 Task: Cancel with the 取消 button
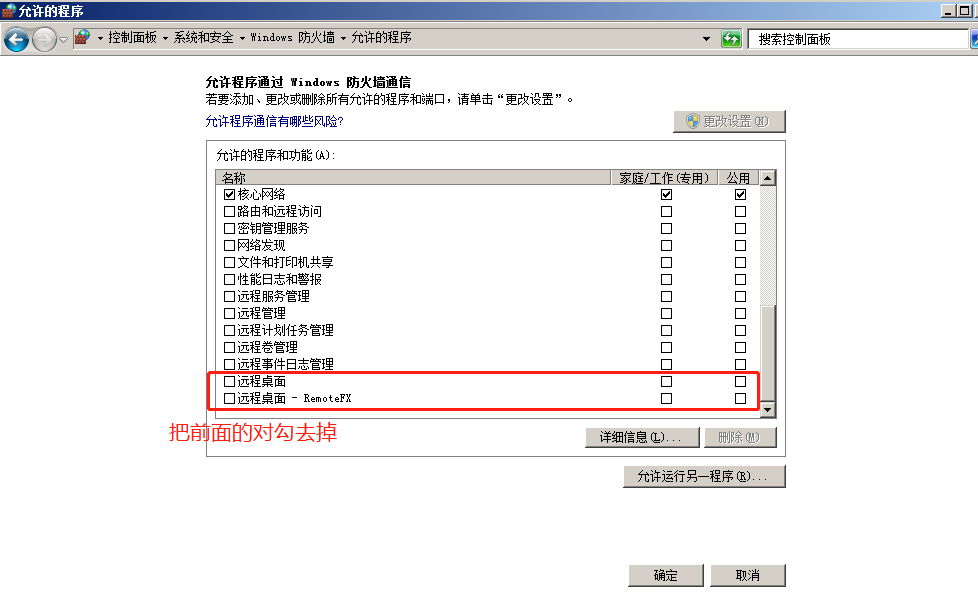point(747,575)
